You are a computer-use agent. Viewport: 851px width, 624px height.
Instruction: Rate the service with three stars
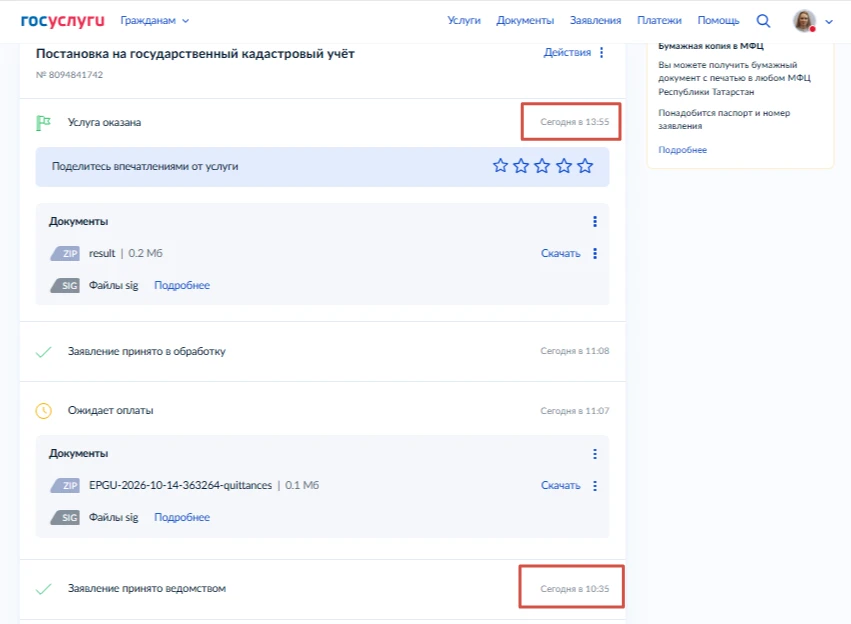coord(542,165)
